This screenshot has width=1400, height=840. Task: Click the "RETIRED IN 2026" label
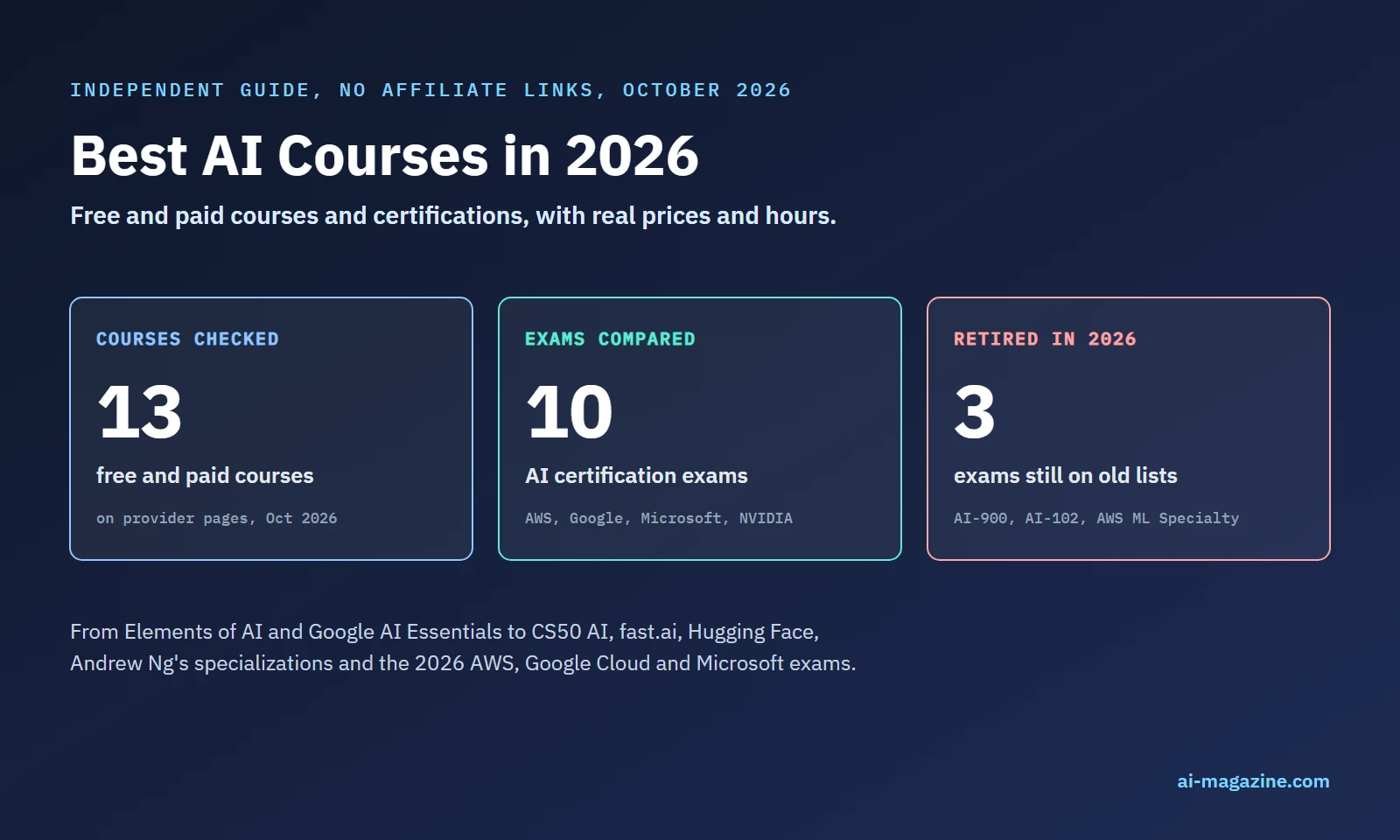(x=1045, y=339)
